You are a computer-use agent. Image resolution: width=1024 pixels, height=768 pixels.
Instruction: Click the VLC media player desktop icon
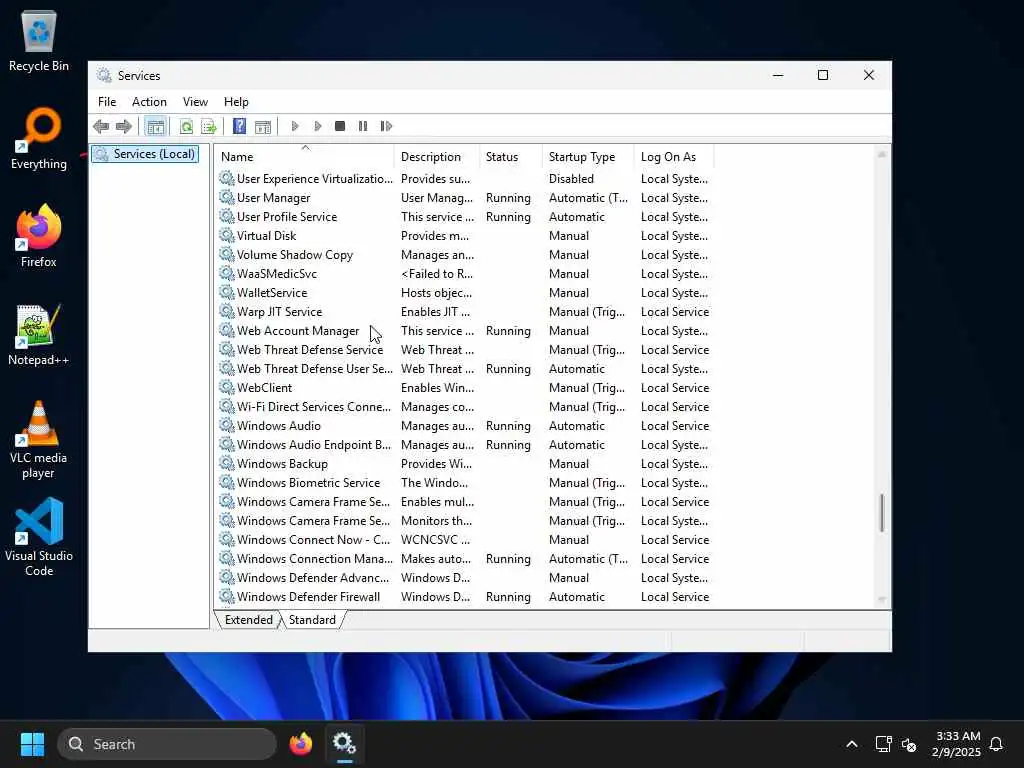[x=39, y=440]
